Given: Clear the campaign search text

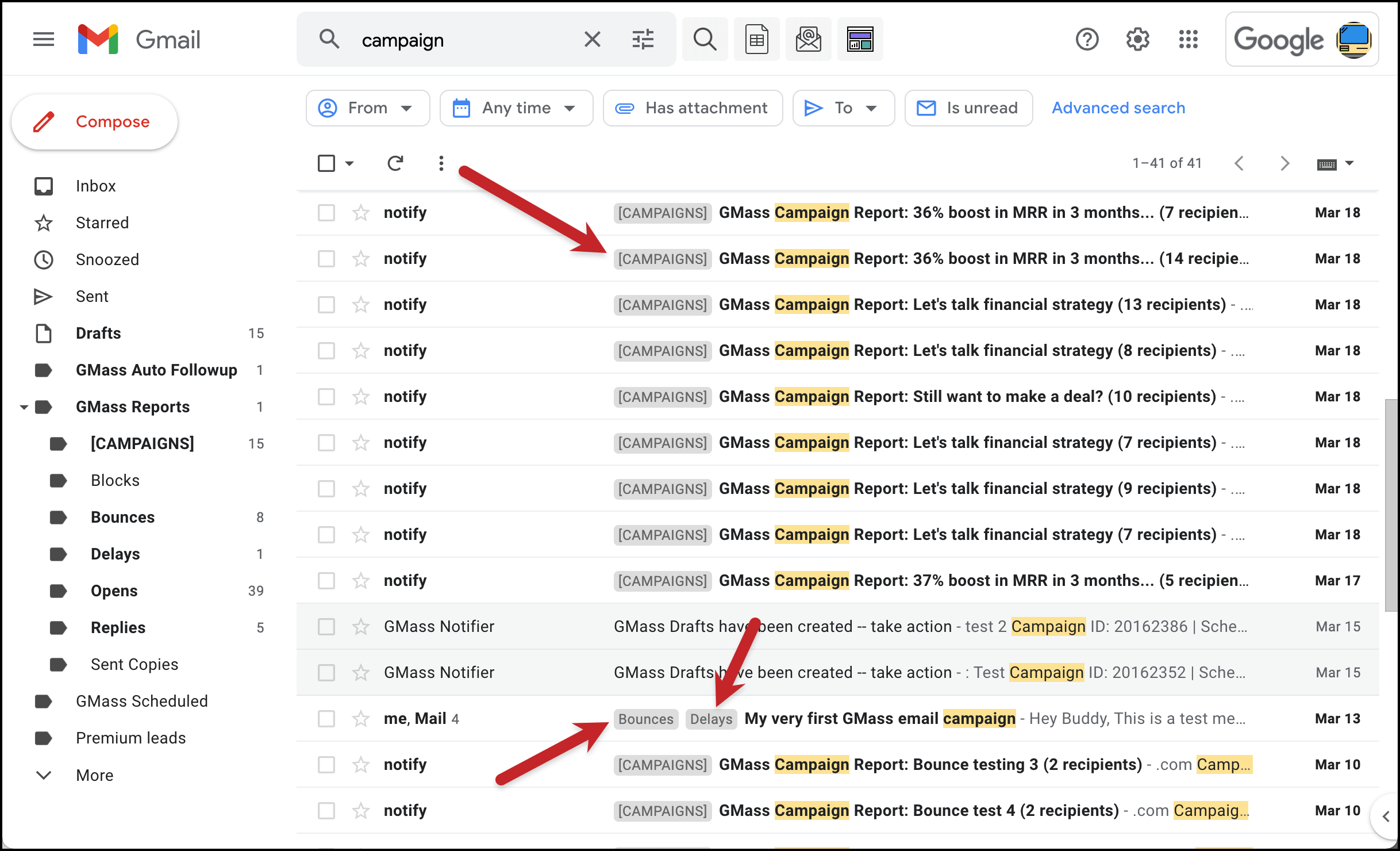Looking at the screenshot, I should point(592,40).
